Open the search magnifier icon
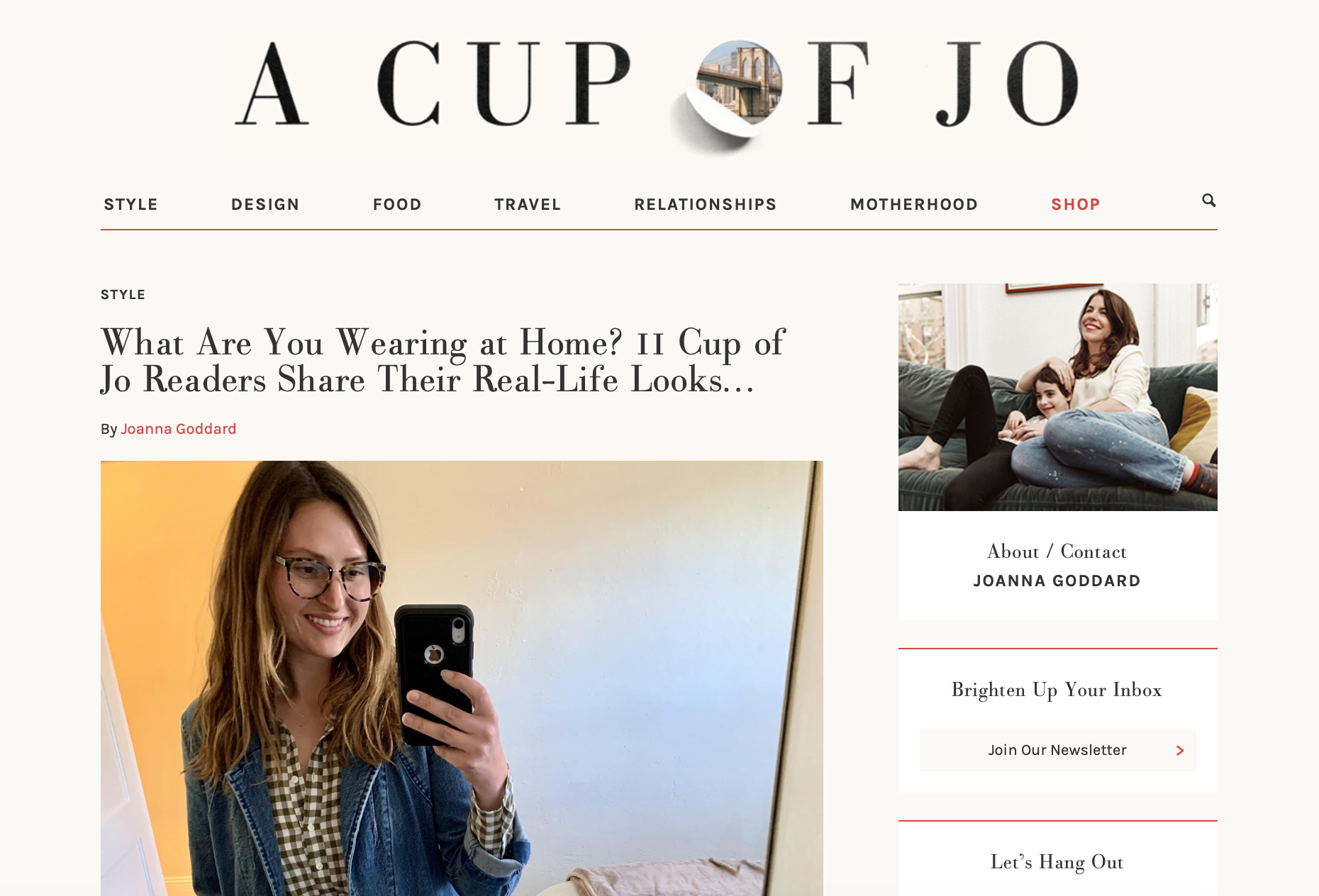Viewport: 1319px width, 896px height. coord(1208,201)
